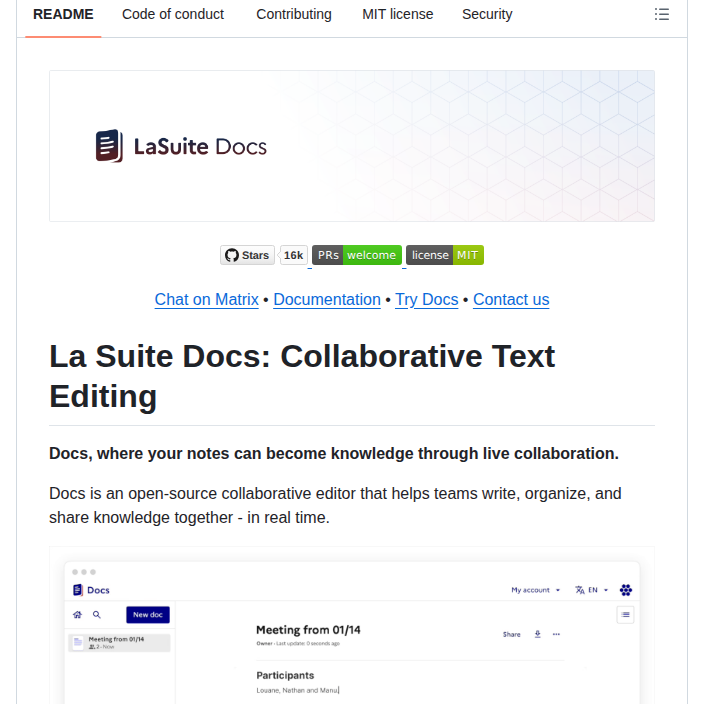Click the home icon in the Docs screenshot

[78, 615]
